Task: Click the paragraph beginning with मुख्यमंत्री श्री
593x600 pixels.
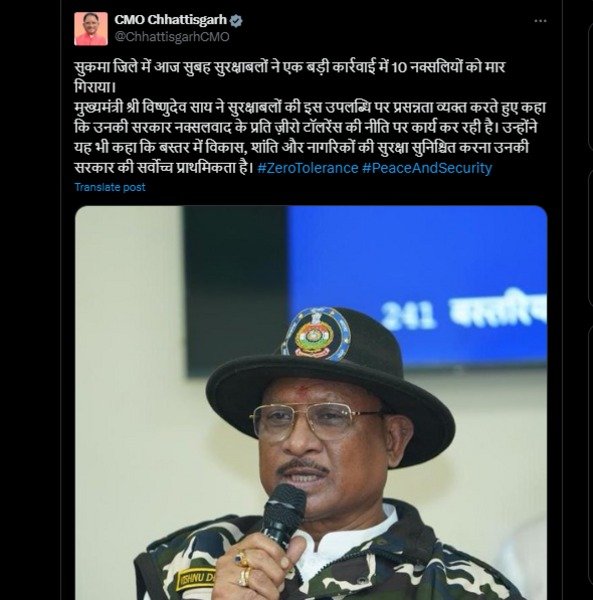Action: click(x=310, y=138)
